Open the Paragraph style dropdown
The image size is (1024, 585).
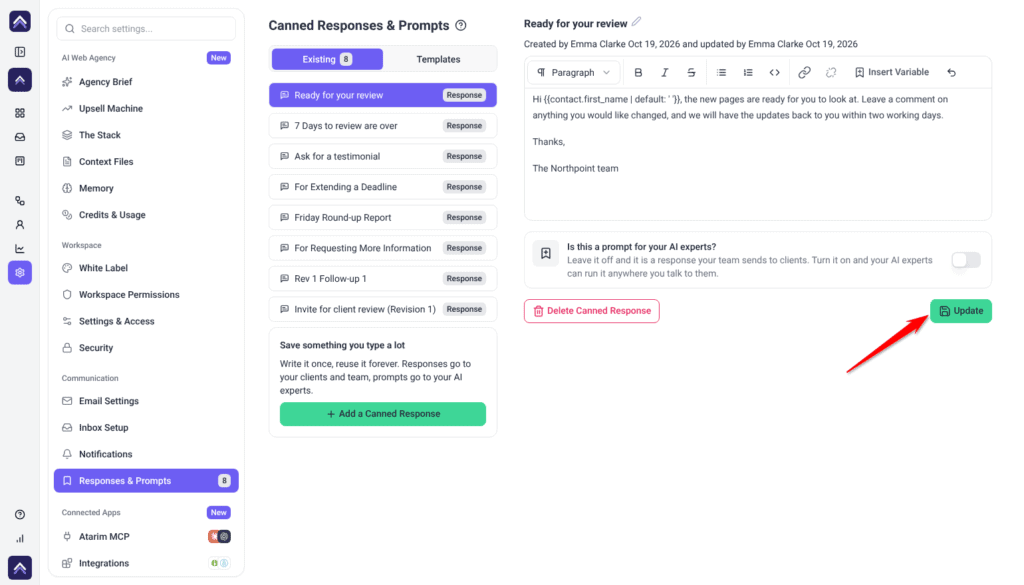point(573,72)
